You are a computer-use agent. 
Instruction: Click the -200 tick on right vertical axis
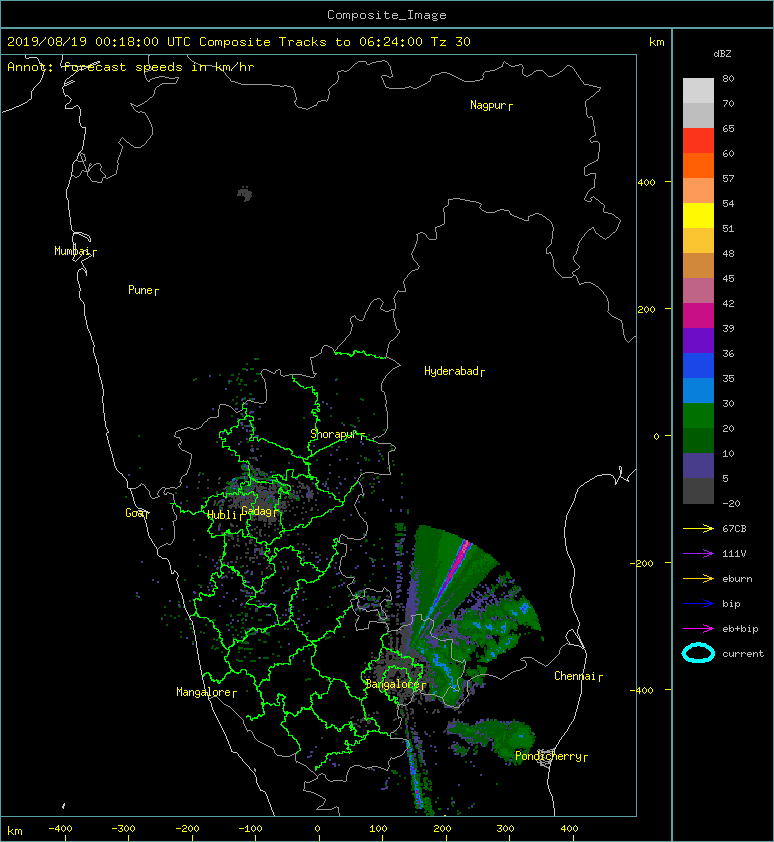pyautogui.click(x=643, y=563)
